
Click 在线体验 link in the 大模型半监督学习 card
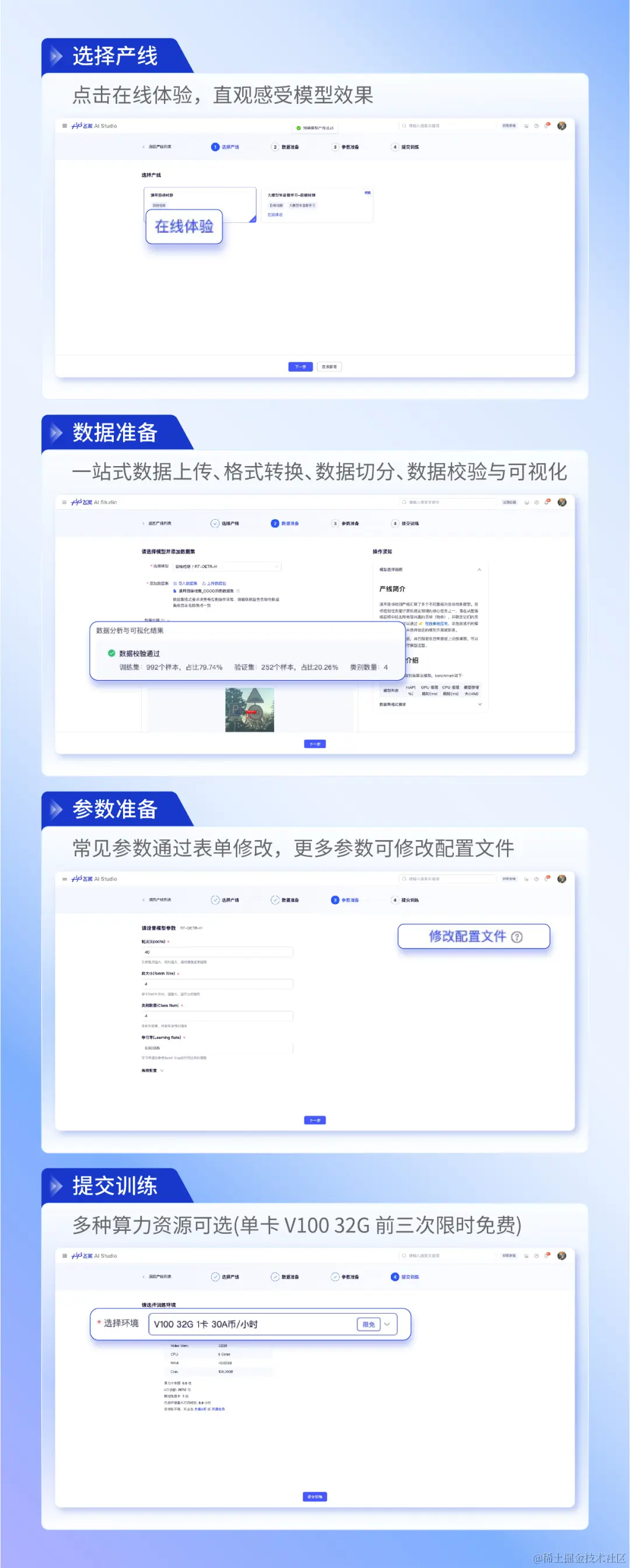click(275, 215)
